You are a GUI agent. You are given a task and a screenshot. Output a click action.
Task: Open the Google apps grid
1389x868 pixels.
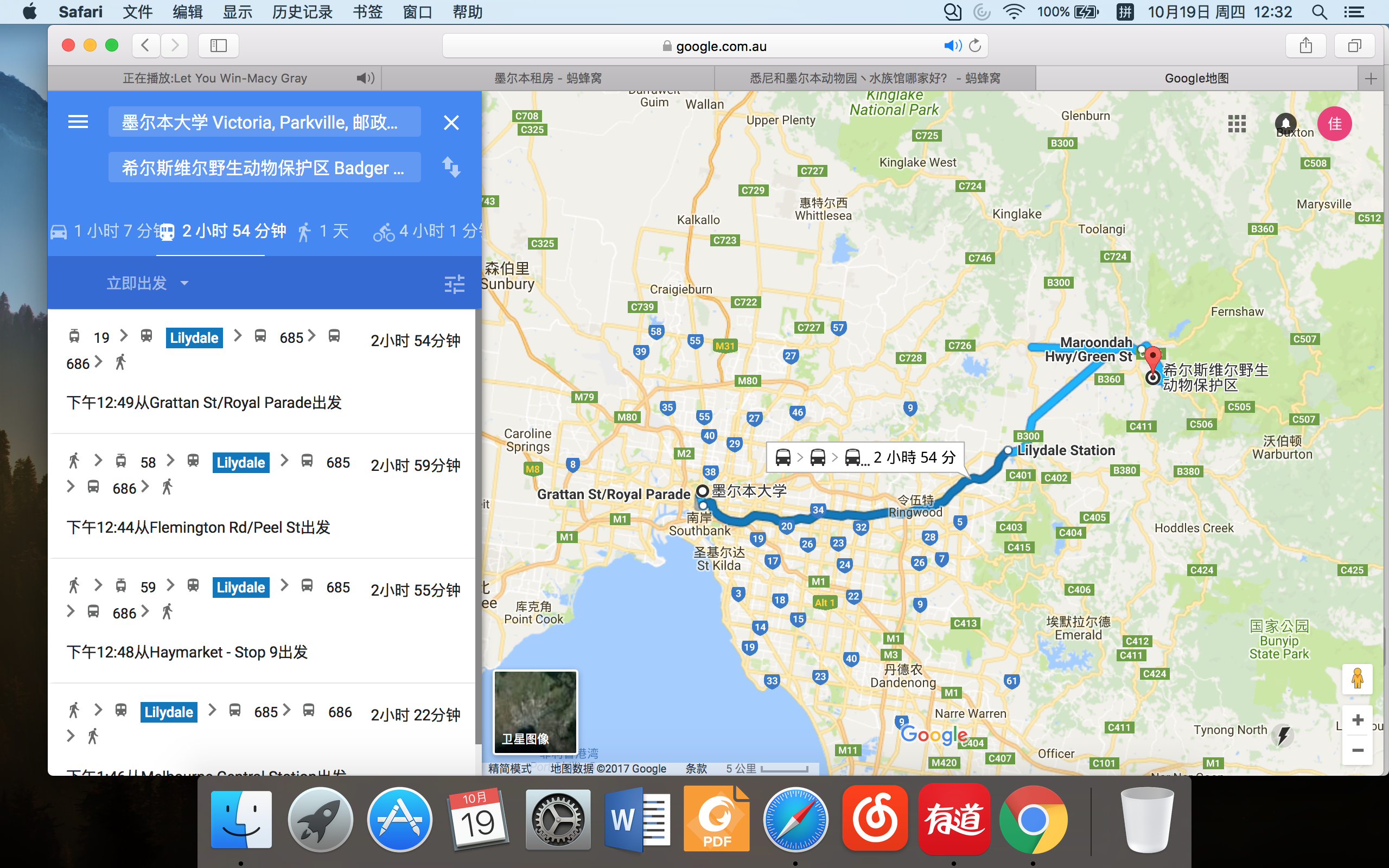[1237, 124]
